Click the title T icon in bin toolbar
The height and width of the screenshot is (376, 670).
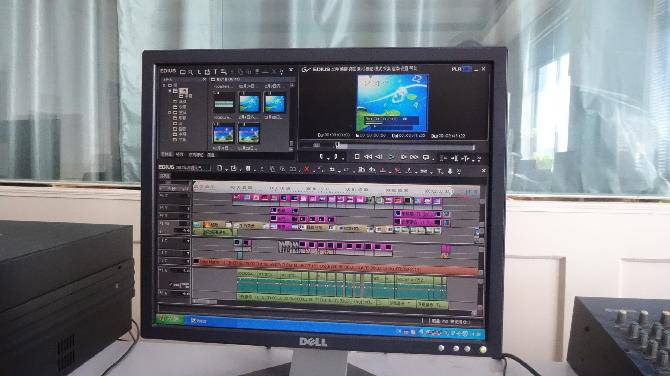[x=216, y=72]
